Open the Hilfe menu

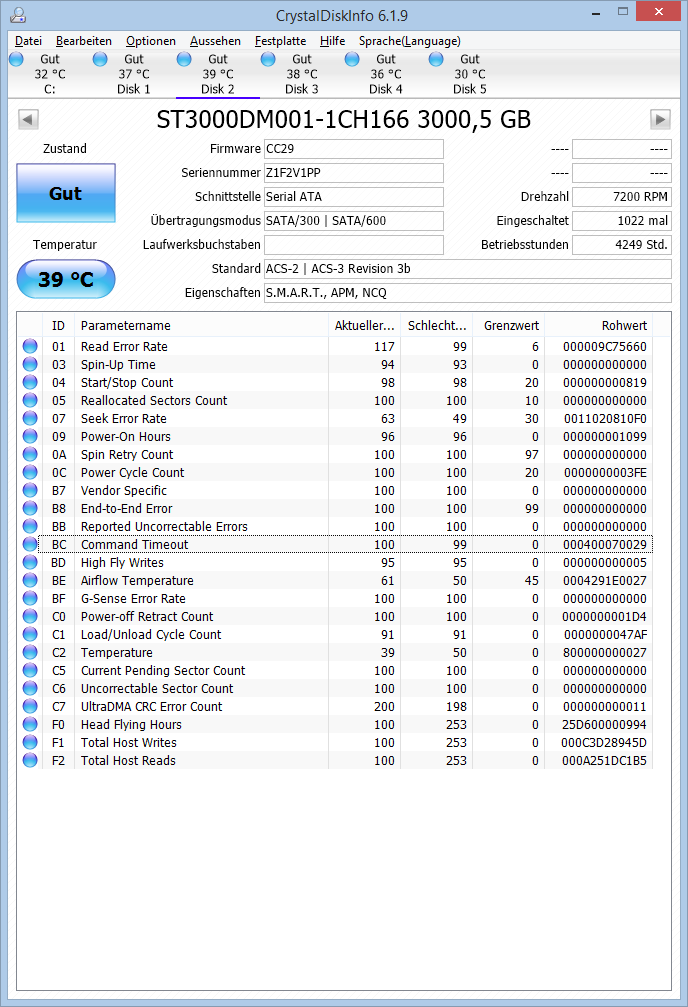pos(332,41)
